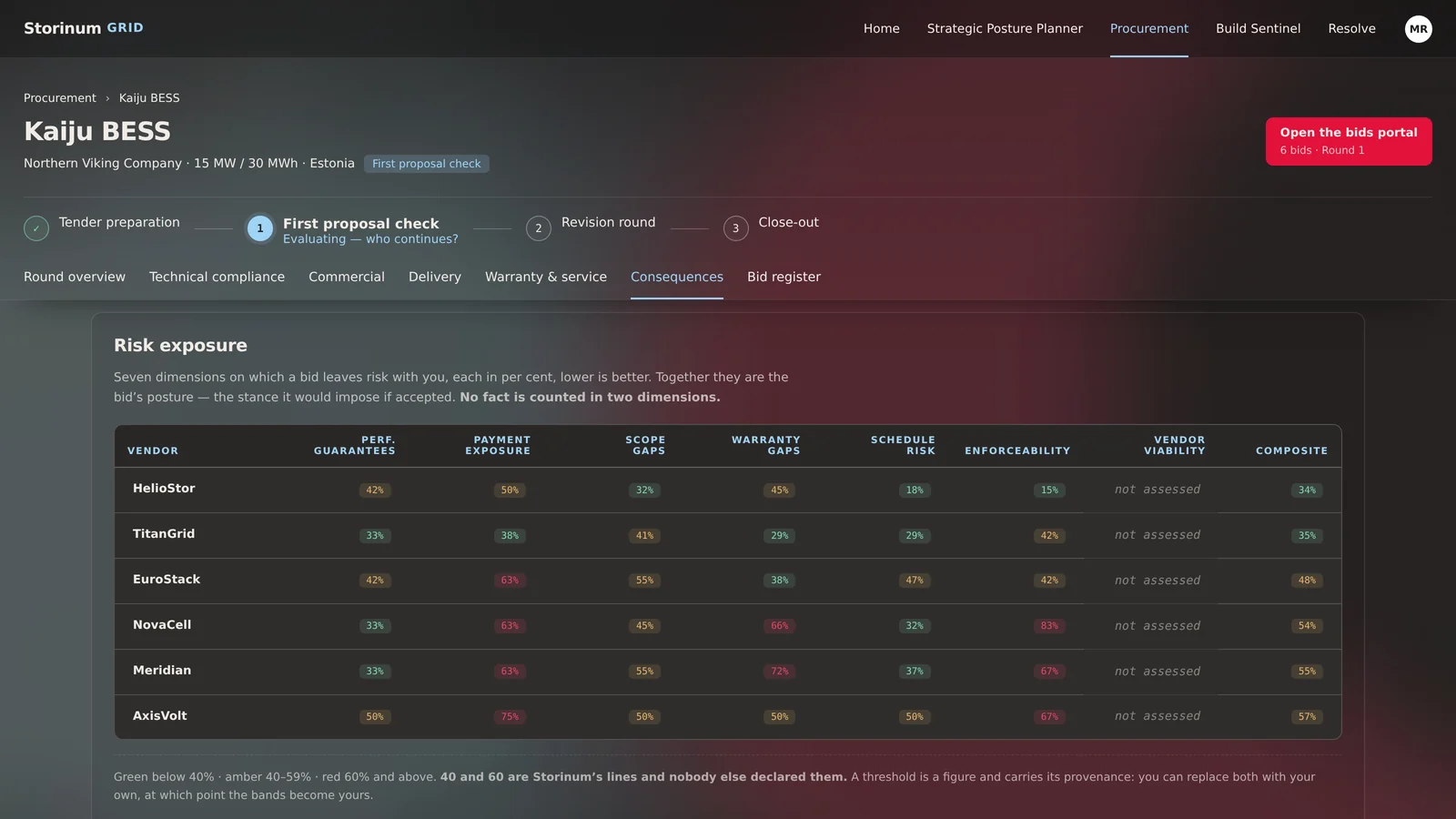Click the Tender preparation completed checkmark step
This screenshot has width=1456, height=819.
[36, 228]
